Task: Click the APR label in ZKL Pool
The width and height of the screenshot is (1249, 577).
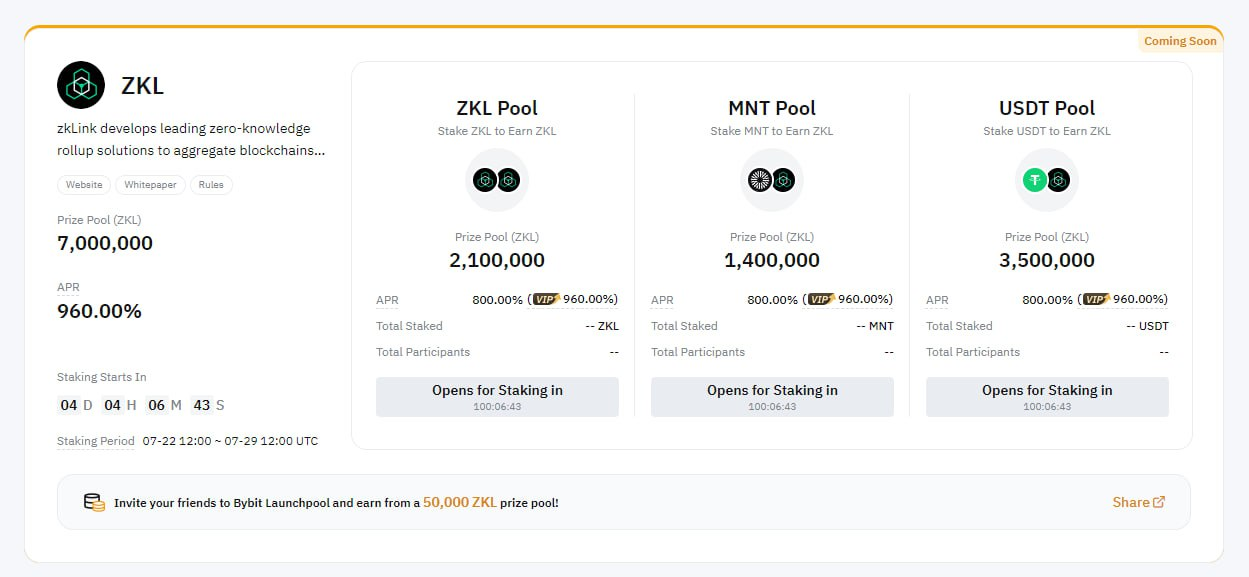Action: coord(387,300)
